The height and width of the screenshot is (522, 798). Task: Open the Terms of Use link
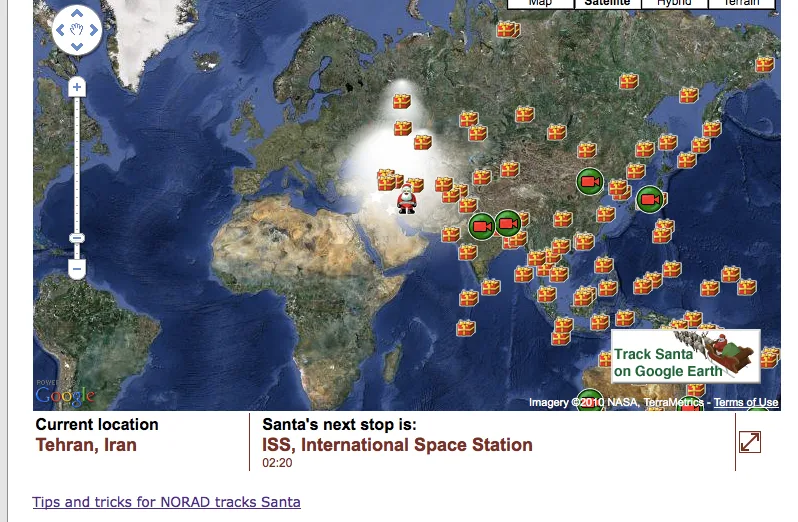(x=746, y=402)
